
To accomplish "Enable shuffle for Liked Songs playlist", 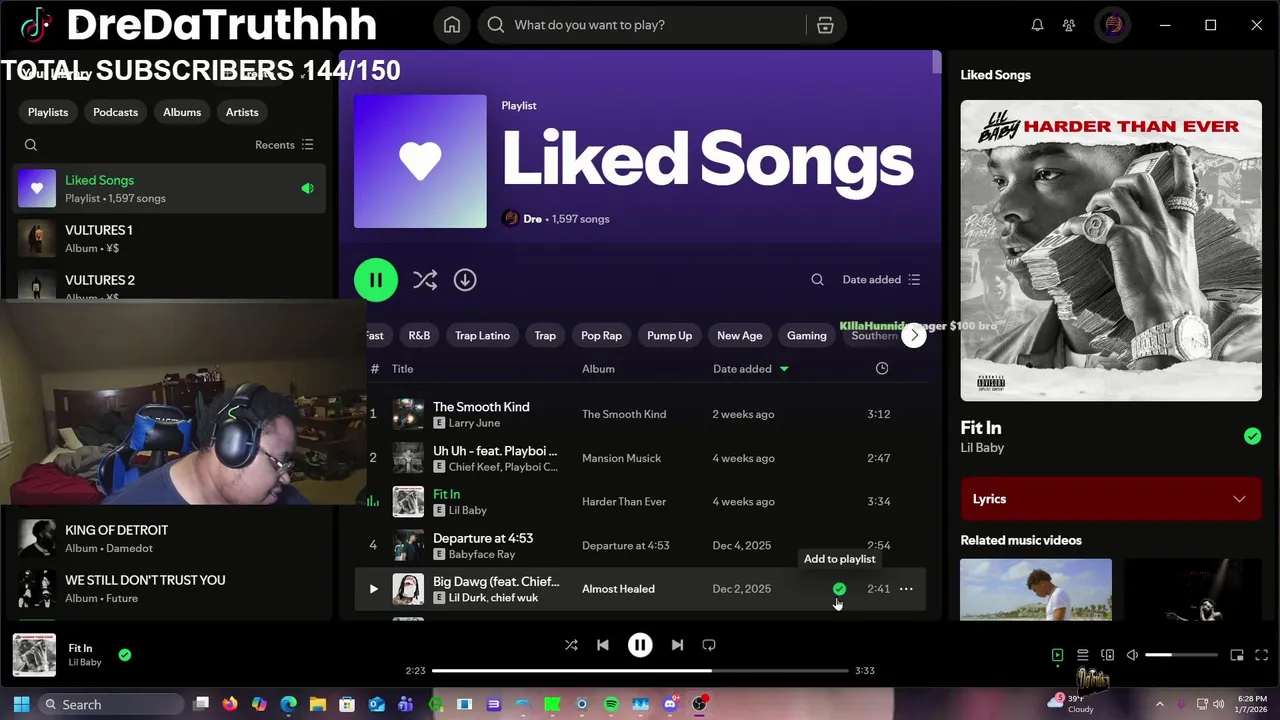I will pyautogui.click(x=425, y=280).
